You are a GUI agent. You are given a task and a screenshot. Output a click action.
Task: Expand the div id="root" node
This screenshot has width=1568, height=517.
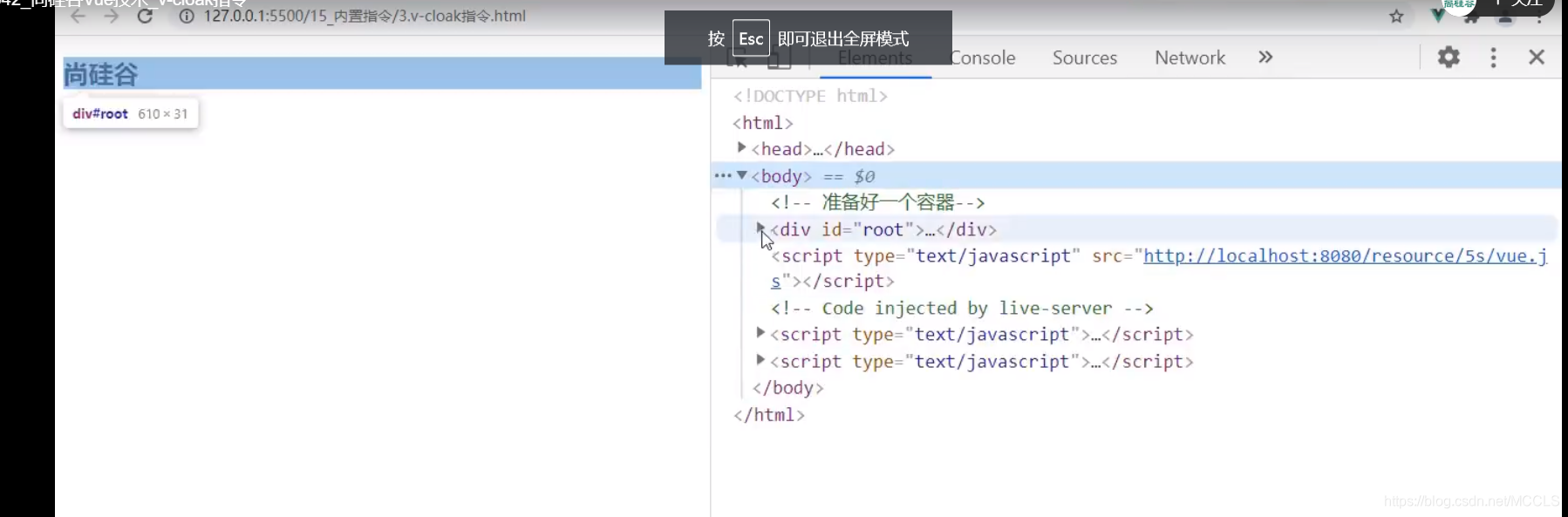[x=760, y=228]
